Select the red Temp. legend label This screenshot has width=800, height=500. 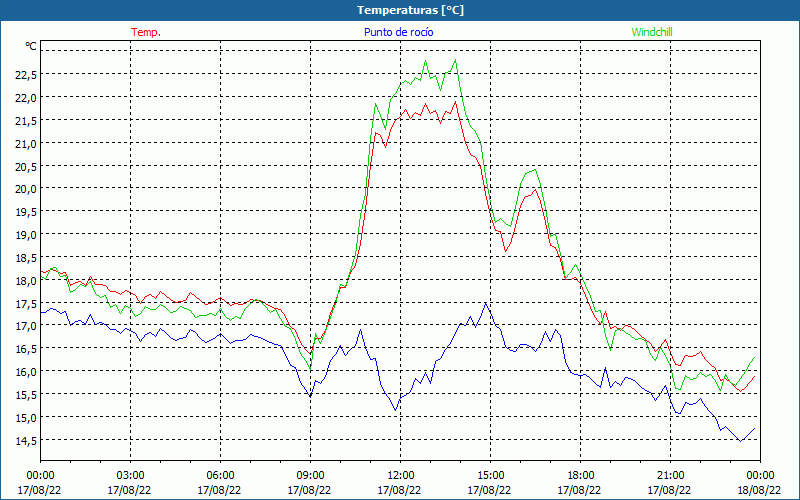point(146,32)
